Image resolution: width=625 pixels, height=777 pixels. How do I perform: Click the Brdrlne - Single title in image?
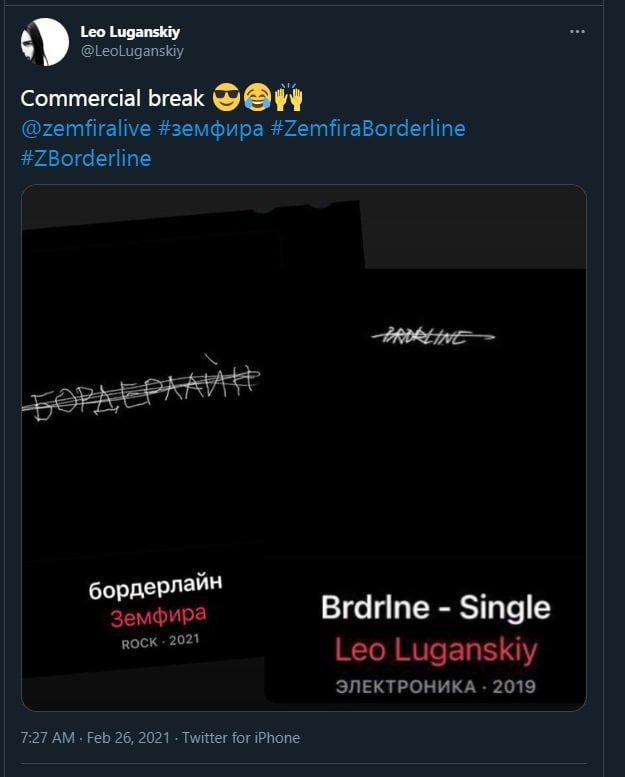[x=436, y=607]
